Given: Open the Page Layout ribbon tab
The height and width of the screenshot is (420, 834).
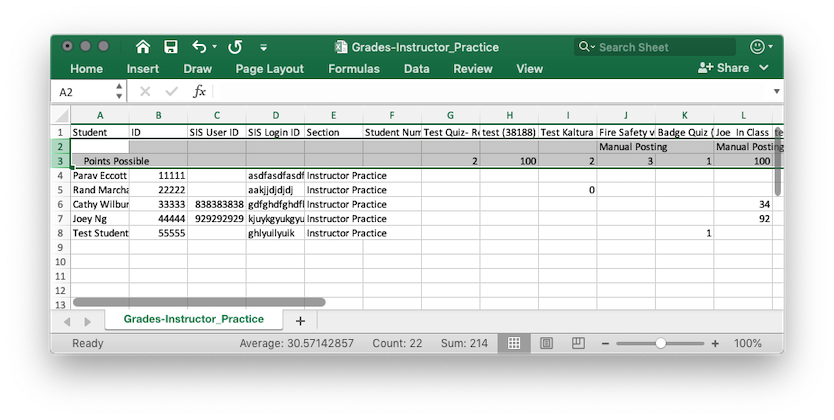Looking at the screenshot, I should tap(269, 69).
